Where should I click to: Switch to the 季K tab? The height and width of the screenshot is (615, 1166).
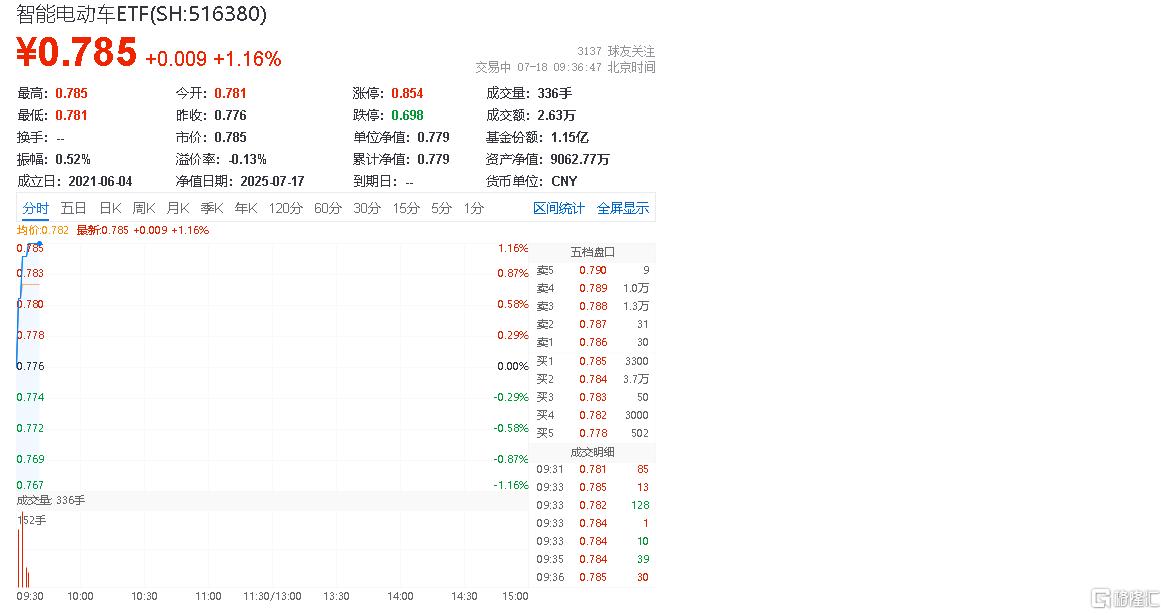point(212,208)
